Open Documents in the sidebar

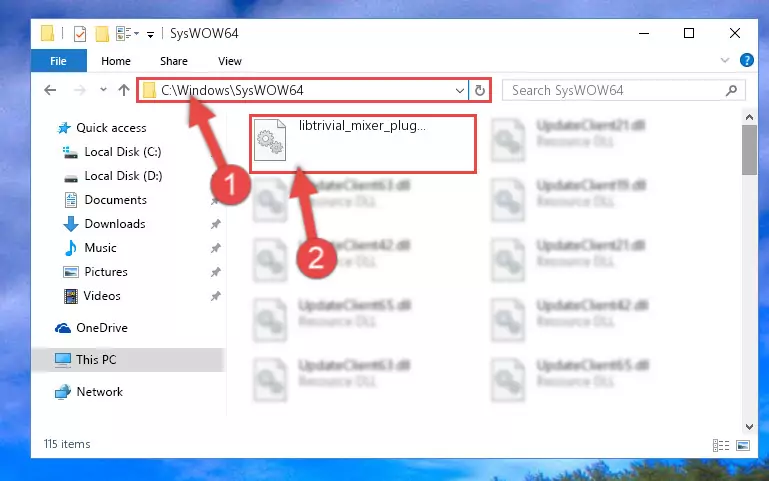(x=115, y=200)
